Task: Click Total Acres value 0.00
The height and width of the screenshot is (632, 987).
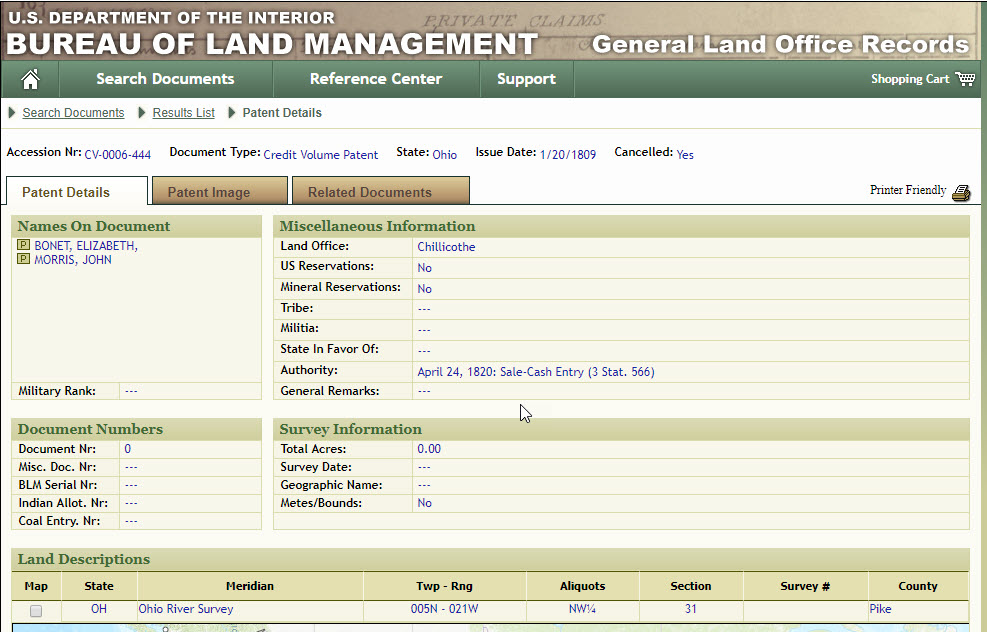Action: [429, 449]
